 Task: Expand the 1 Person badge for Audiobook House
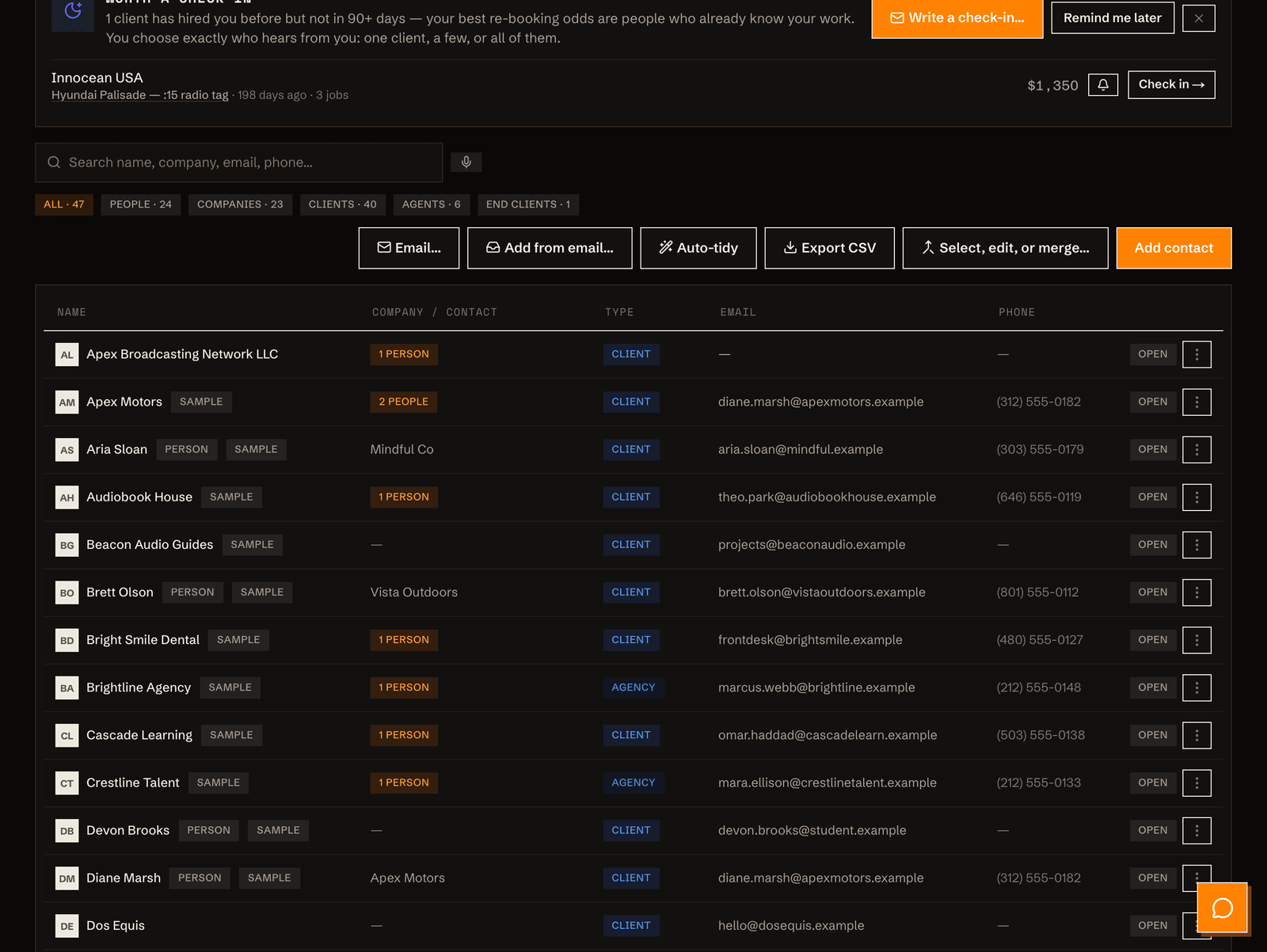(x=404, y=497)
